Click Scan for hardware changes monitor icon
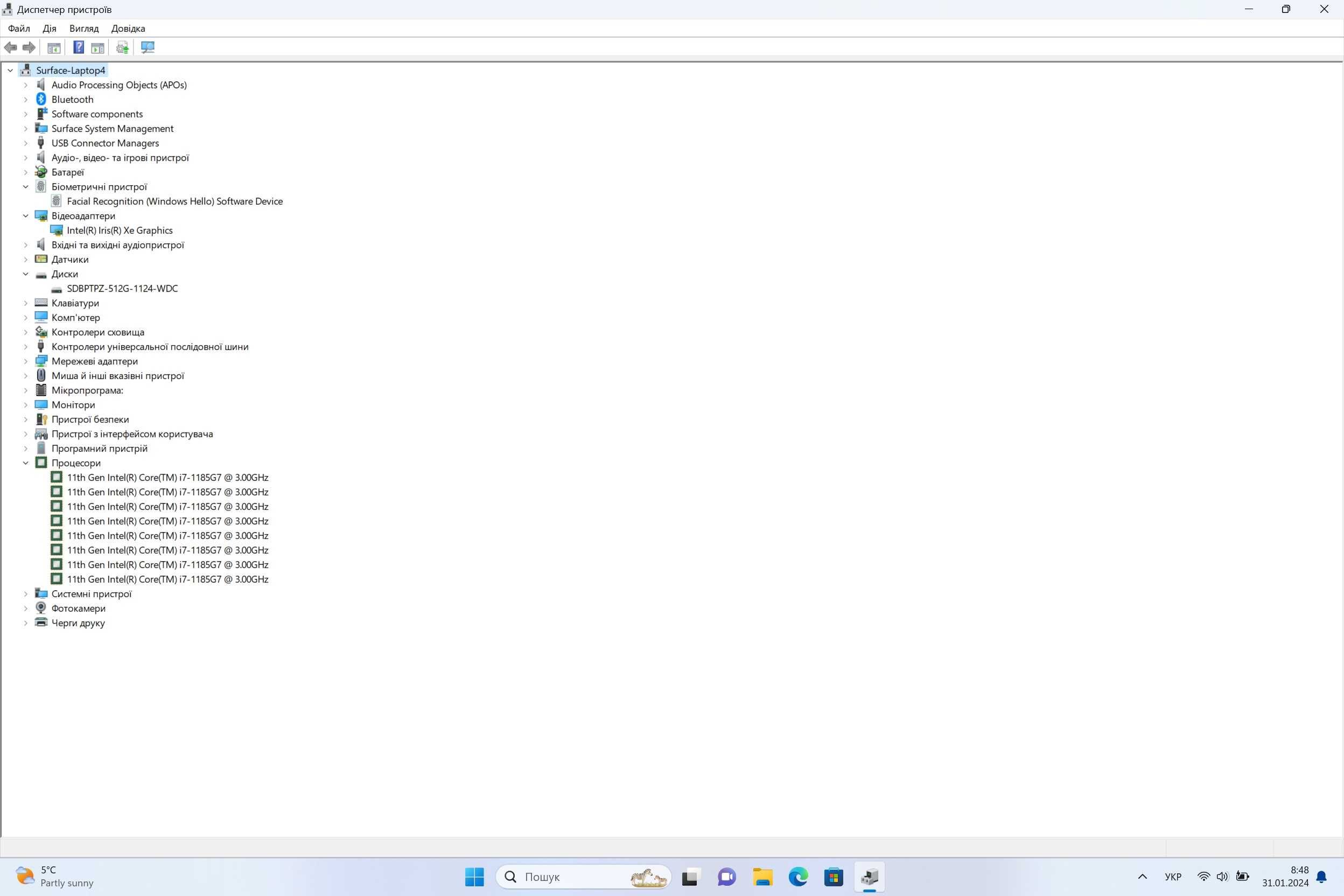Screen dimensions: 1344x896 click(148, 47)
